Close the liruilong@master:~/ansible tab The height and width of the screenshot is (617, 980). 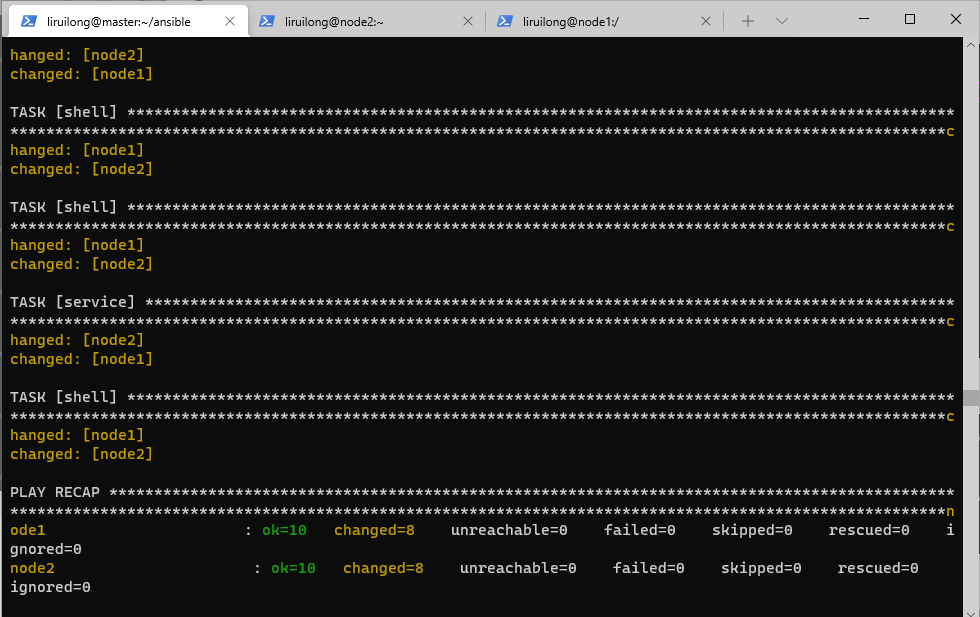tap(230, 21)
